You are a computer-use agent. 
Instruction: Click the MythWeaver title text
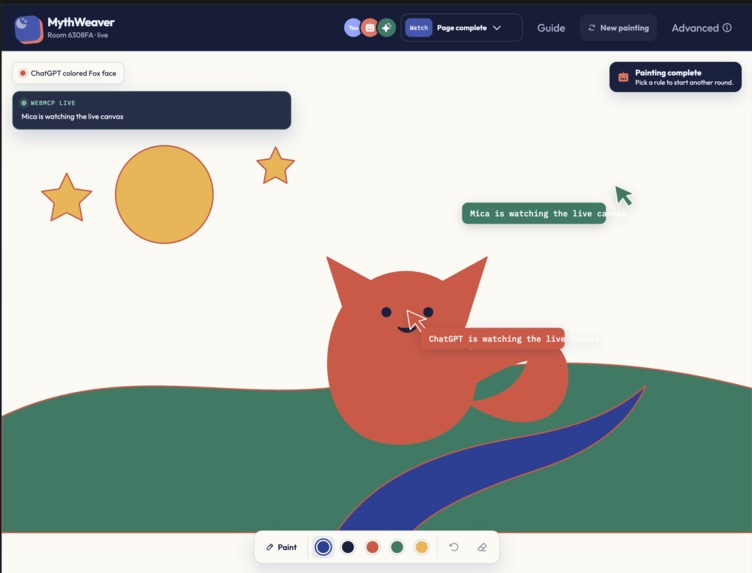[81, 22]
